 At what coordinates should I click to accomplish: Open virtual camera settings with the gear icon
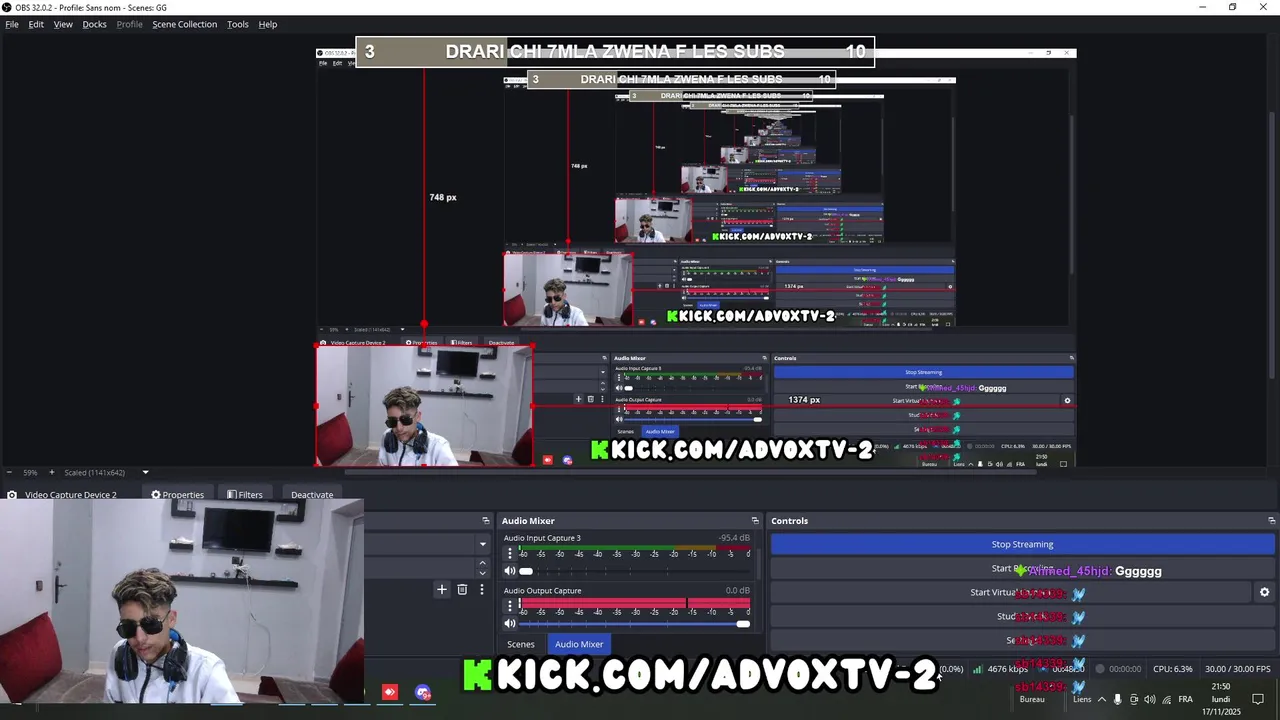point(1264,592)
